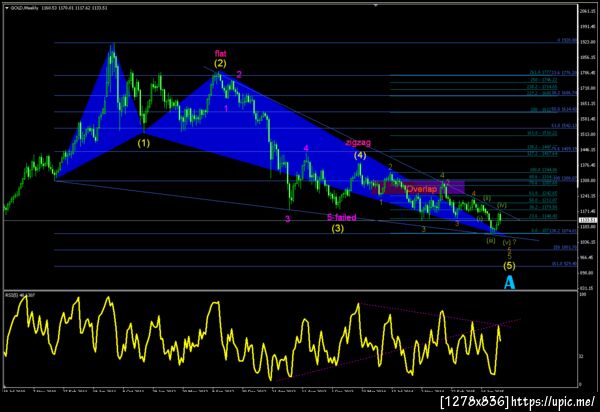This screenshot has width=600, height=412.
Task: Click the RSI scale value 32
Action: 582,357
